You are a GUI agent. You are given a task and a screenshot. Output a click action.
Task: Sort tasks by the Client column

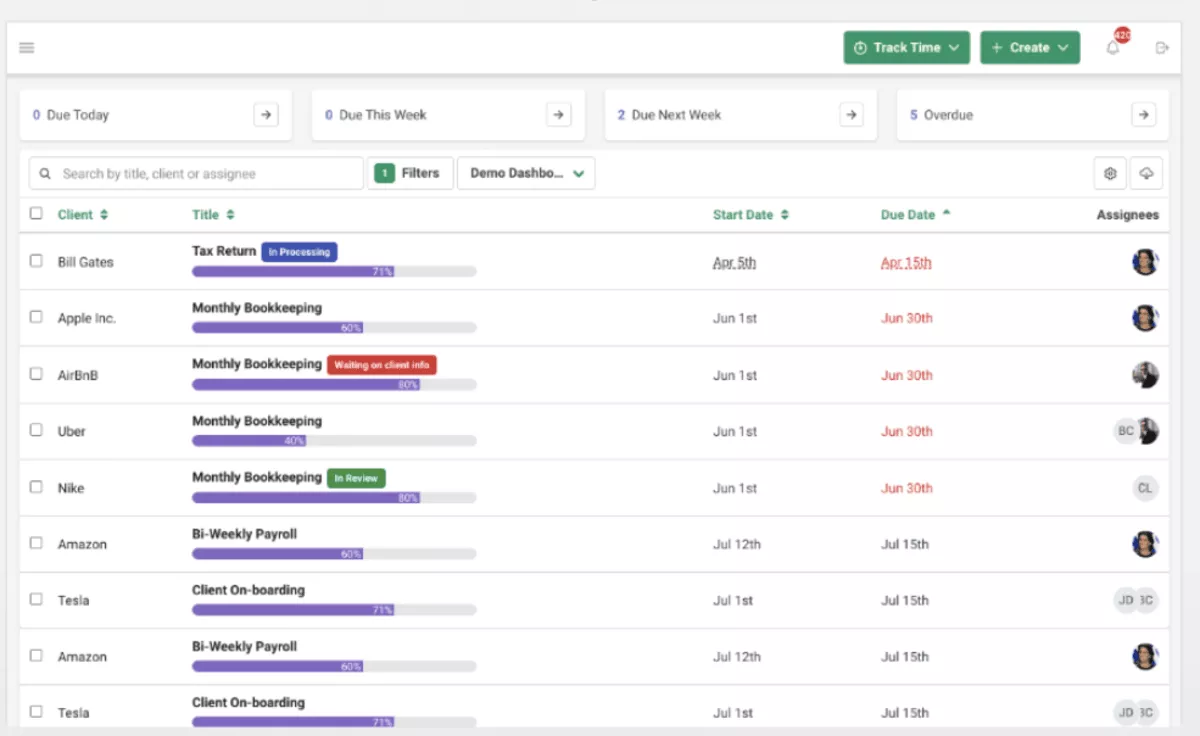83,214
